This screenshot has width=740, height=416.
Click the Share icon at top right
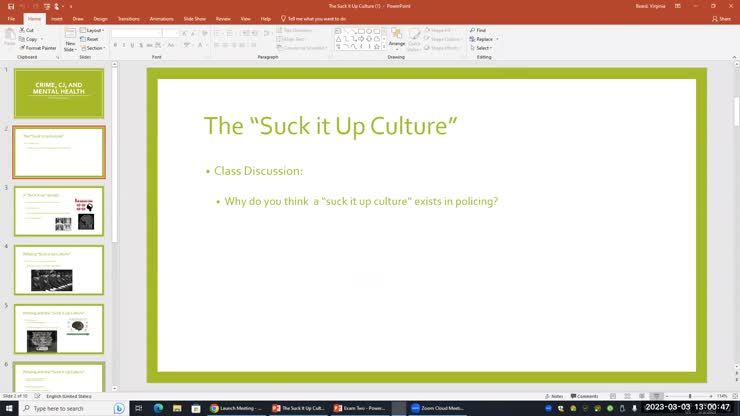(720, 18)
